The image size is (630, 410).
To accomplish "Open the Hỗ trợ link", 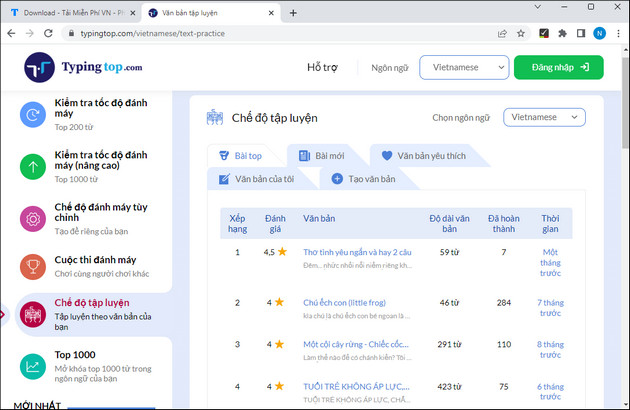I will (325, 68).
